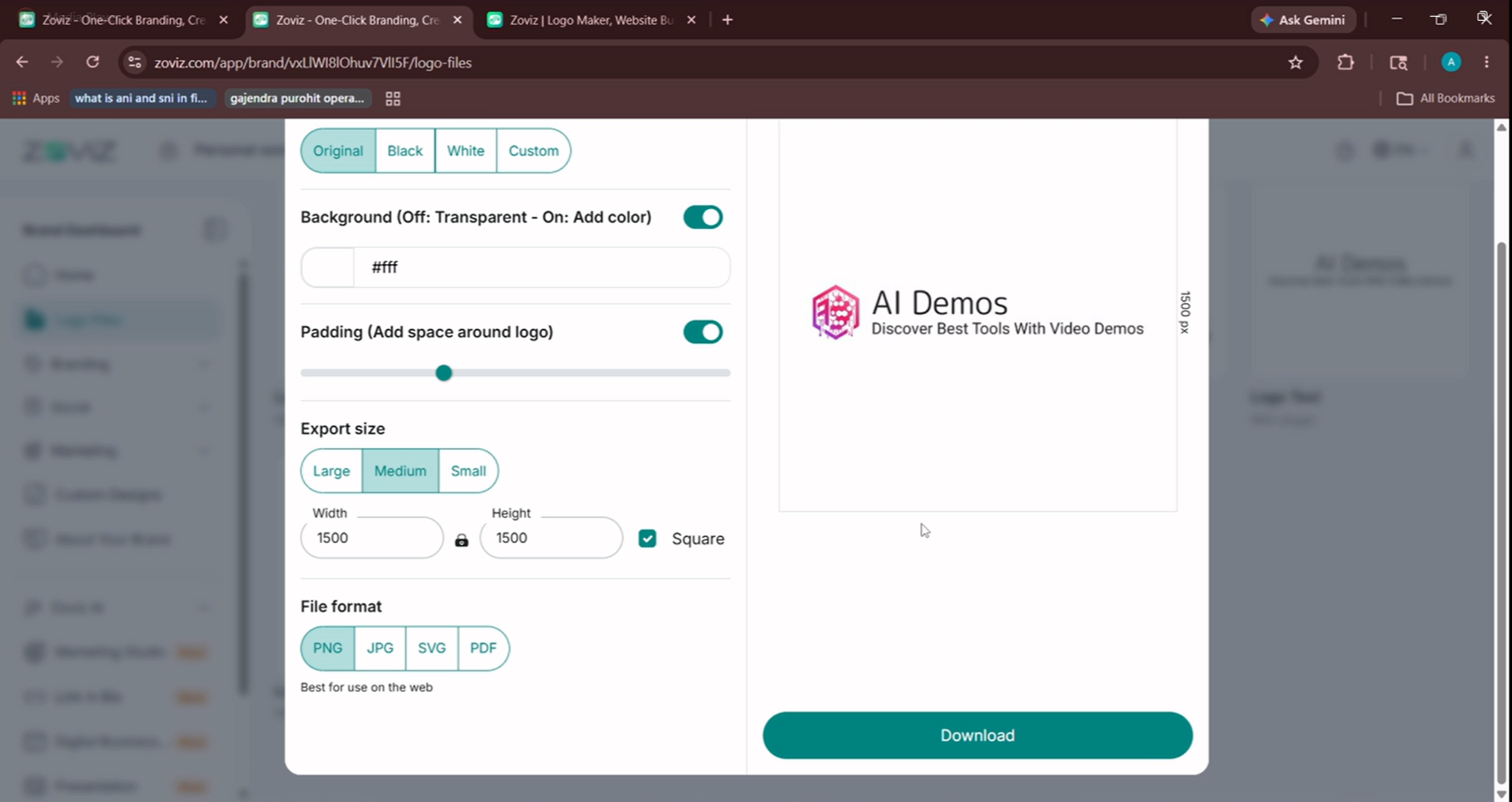The image size is (1512, 802).
Task: Select the Custom logo color option
Action: (x=534, y=151)
